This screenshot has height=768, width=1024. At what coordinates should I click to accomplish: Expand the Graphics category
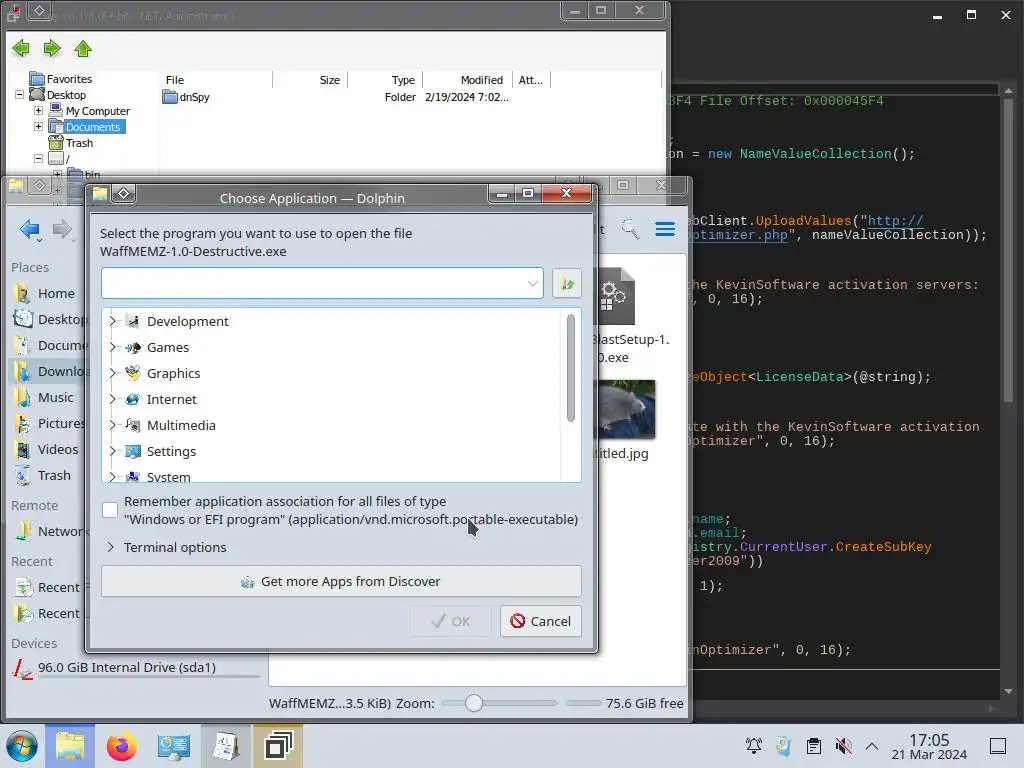coord(112,373)
